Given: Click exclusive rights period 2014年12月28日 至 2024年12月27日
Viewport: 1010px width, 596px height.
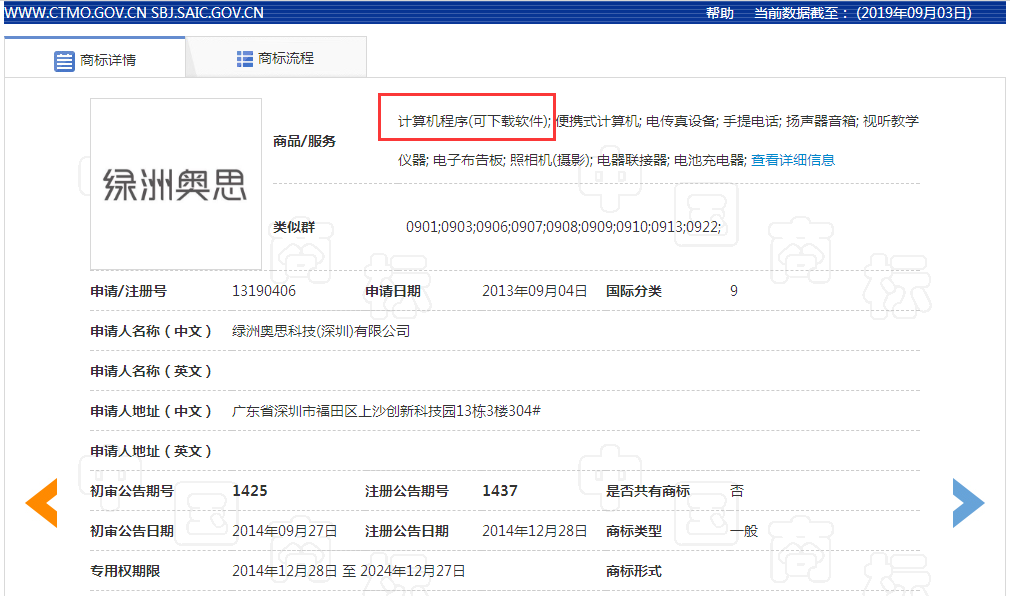Looking at the screenshot, I should click(348, 571).
